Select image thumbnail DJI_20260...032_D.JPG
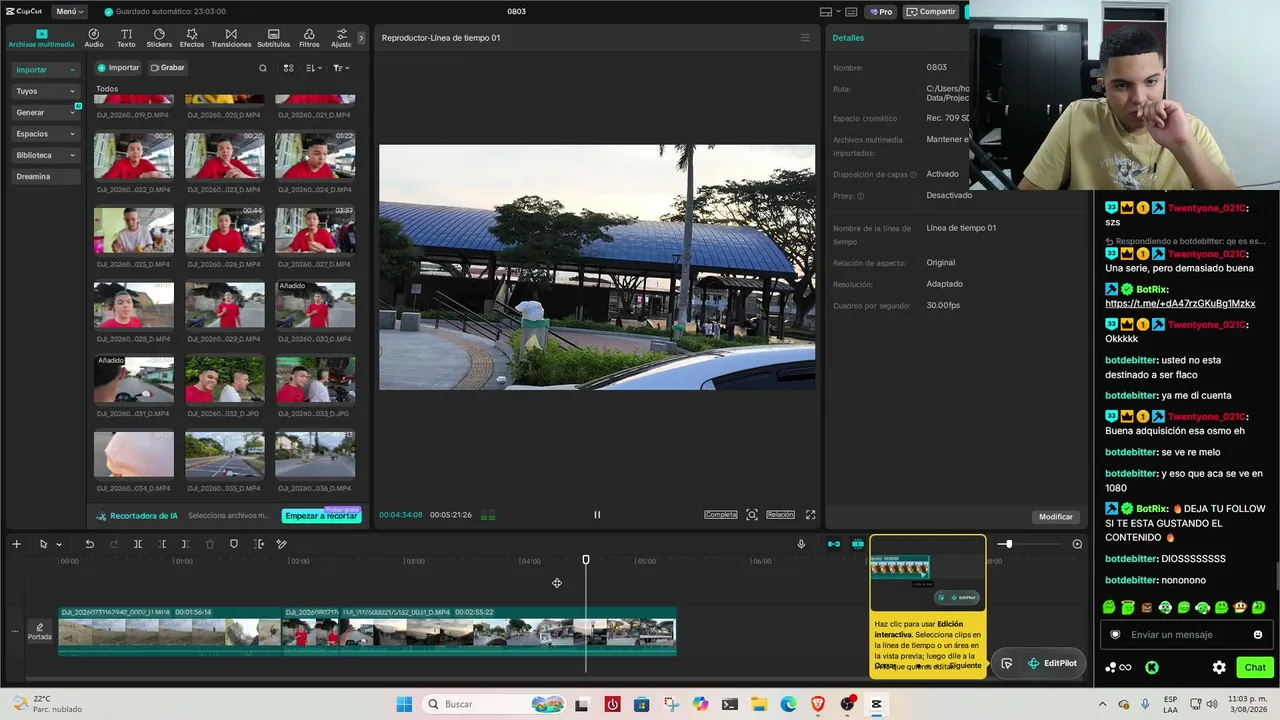The height and width of the screenshot is (720, 1280). point(225,380)
